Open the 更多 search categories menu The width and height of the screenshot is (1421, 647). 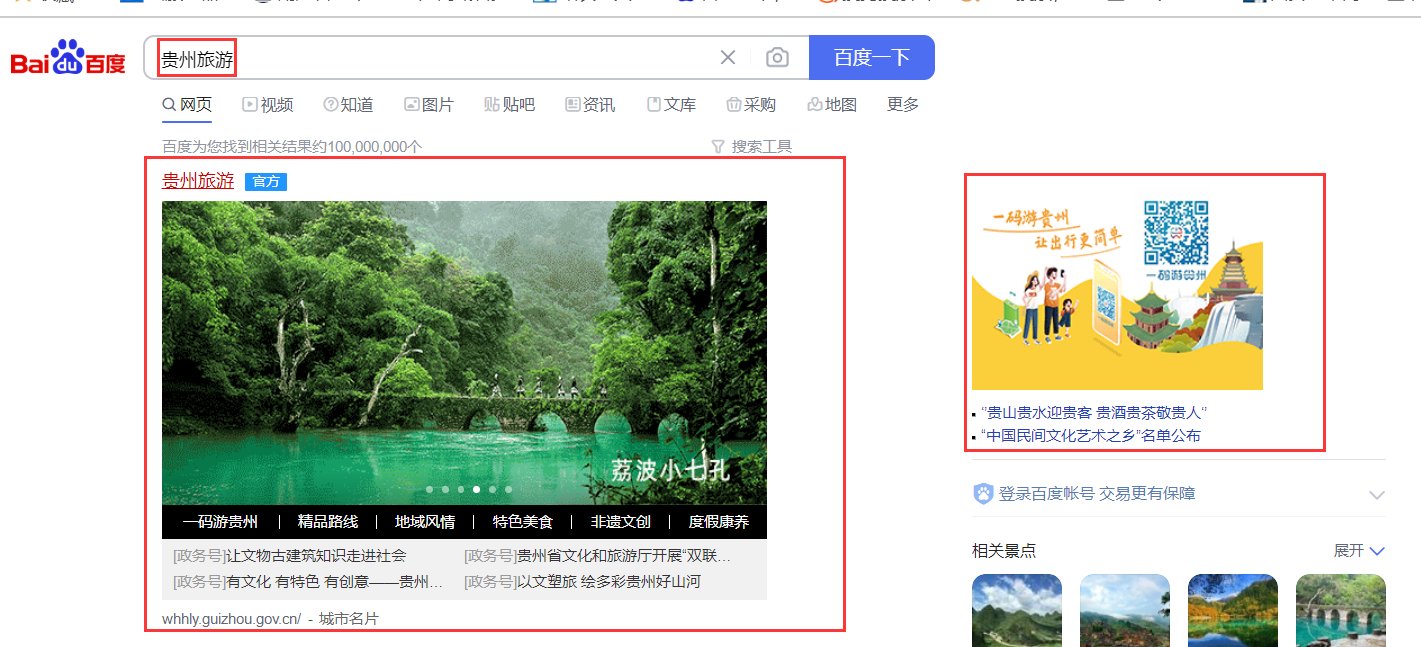(x=902, y=105)
